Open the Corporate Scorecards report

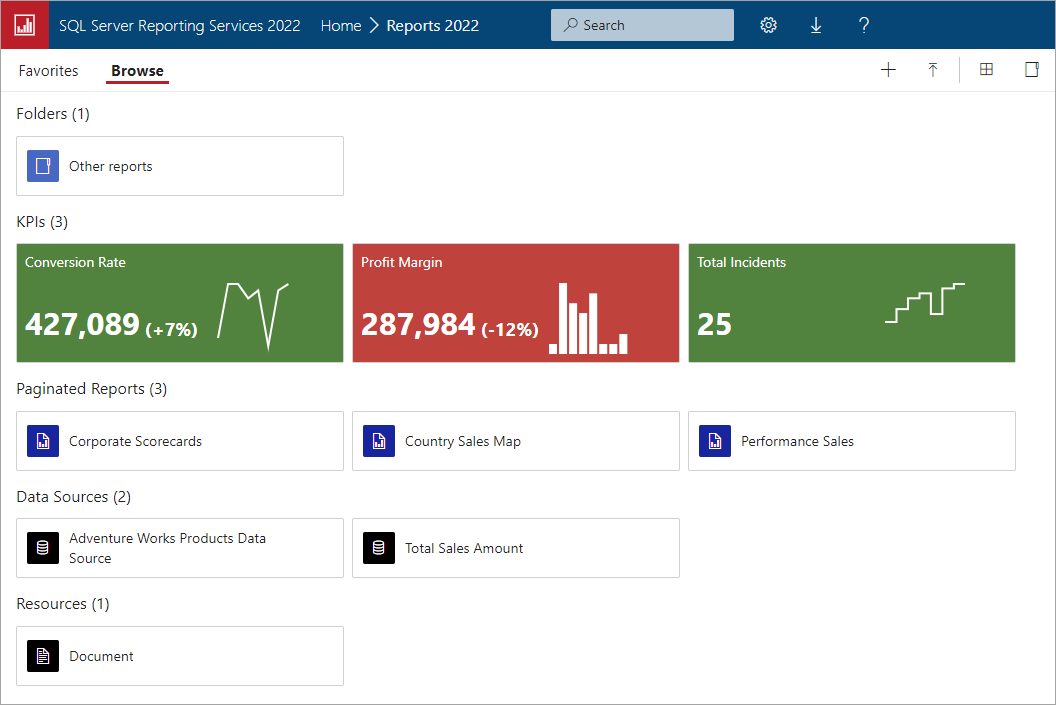click(180, 441)
